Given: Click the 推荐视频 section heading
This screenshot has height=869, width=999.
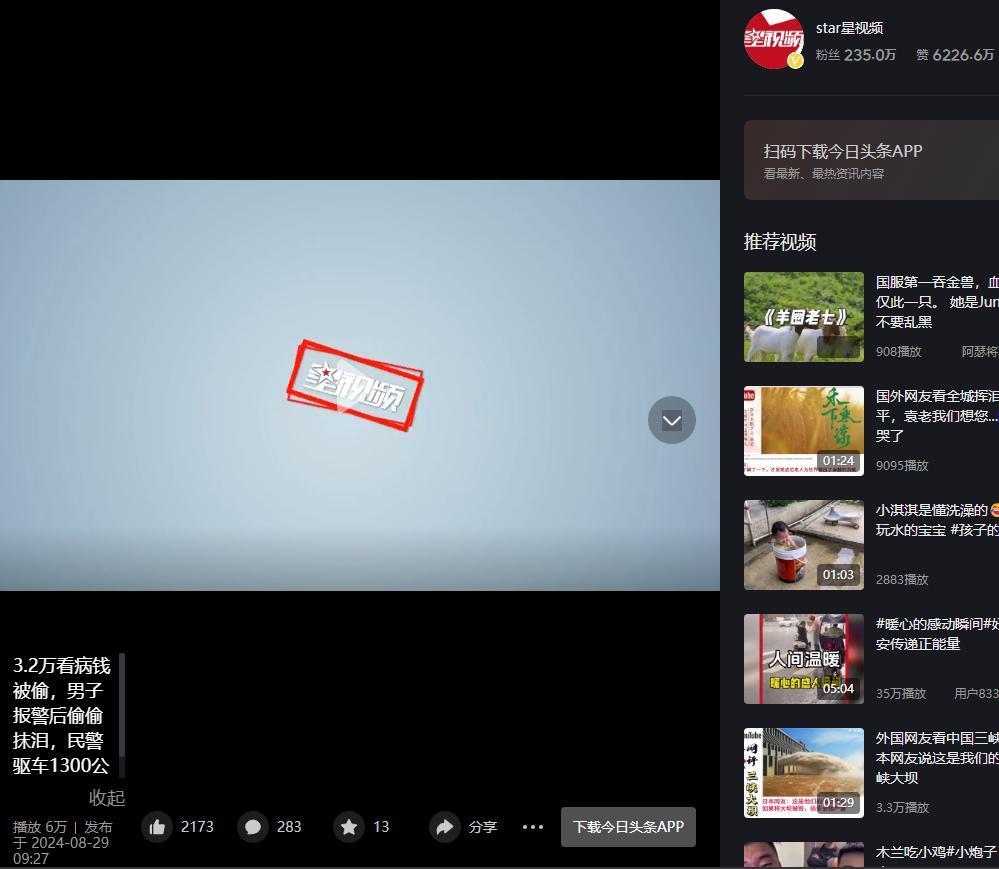Looking at the screenshot, I should pos(780,242).
